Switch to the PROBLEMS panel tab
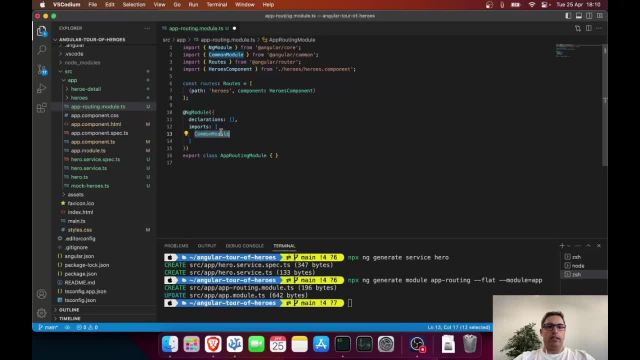The width and height of the screenshot is (640, 360). pos(176,246)
